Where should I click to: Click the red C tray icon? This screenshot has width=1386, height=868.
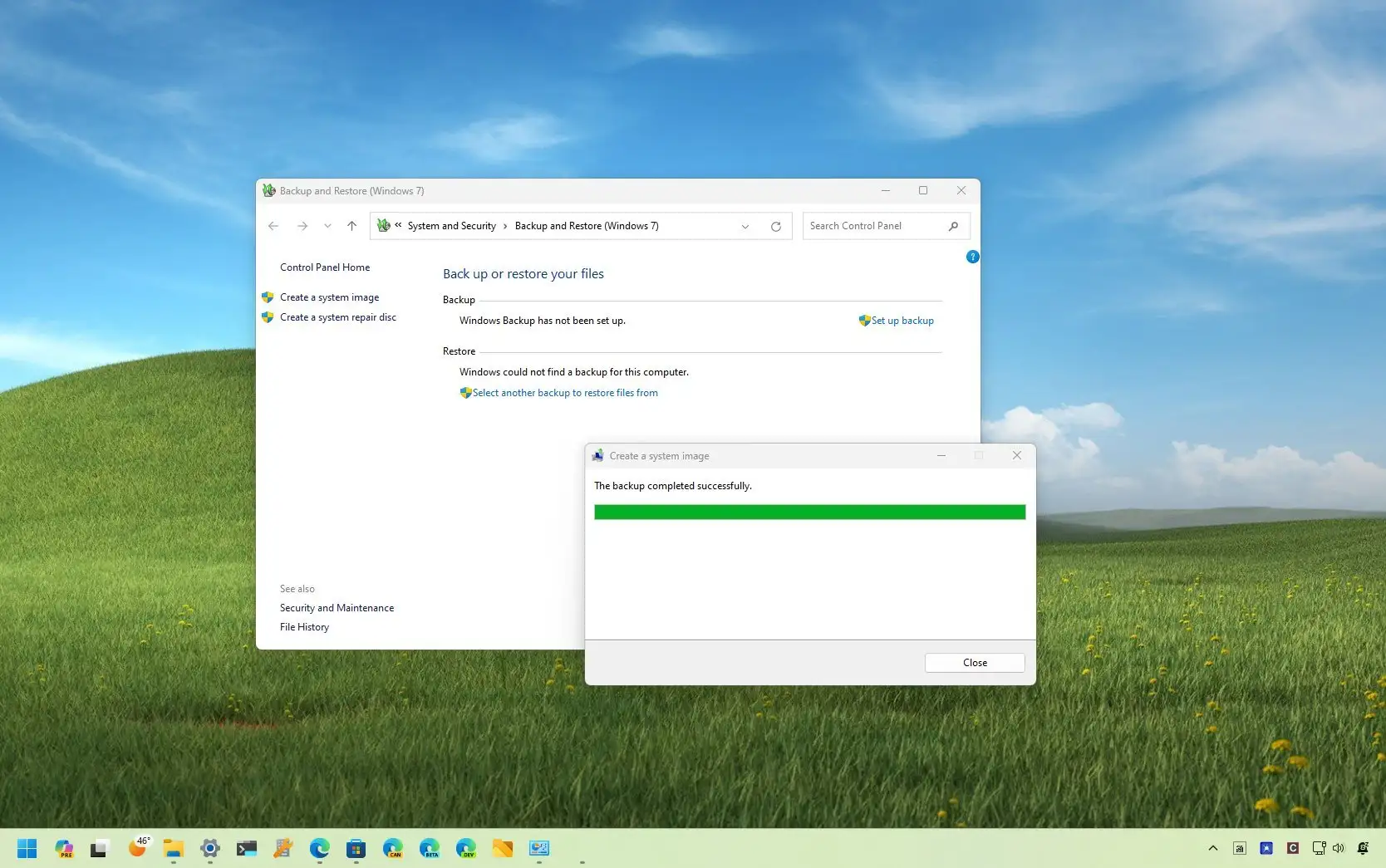pyautogui.click(x=1293, y=848)
